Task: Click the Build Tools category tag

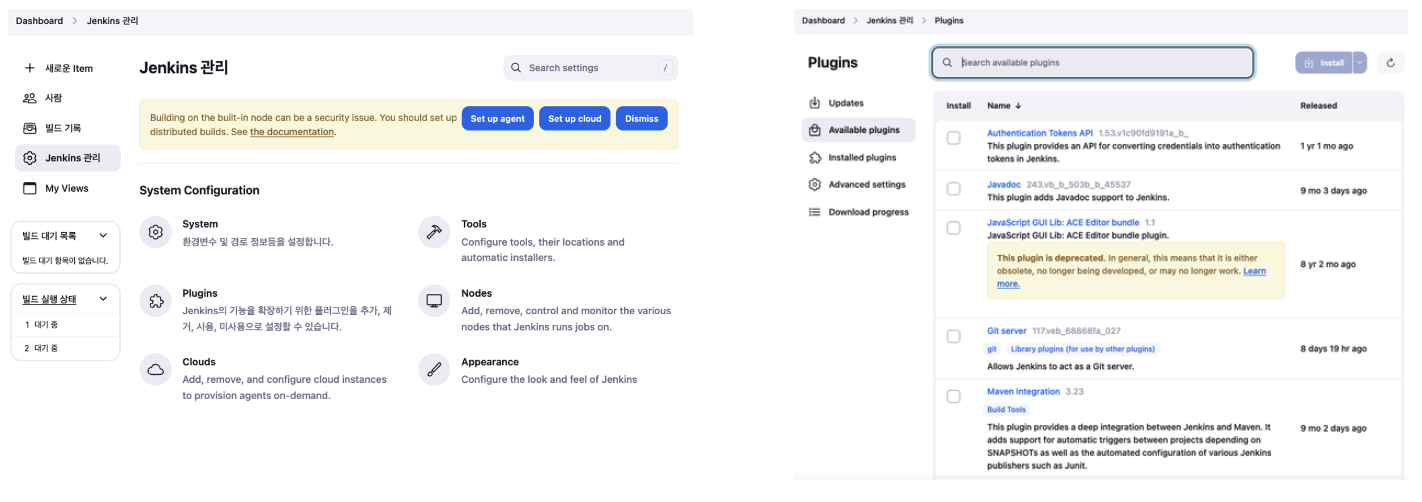Action: tap(1007, 410)
